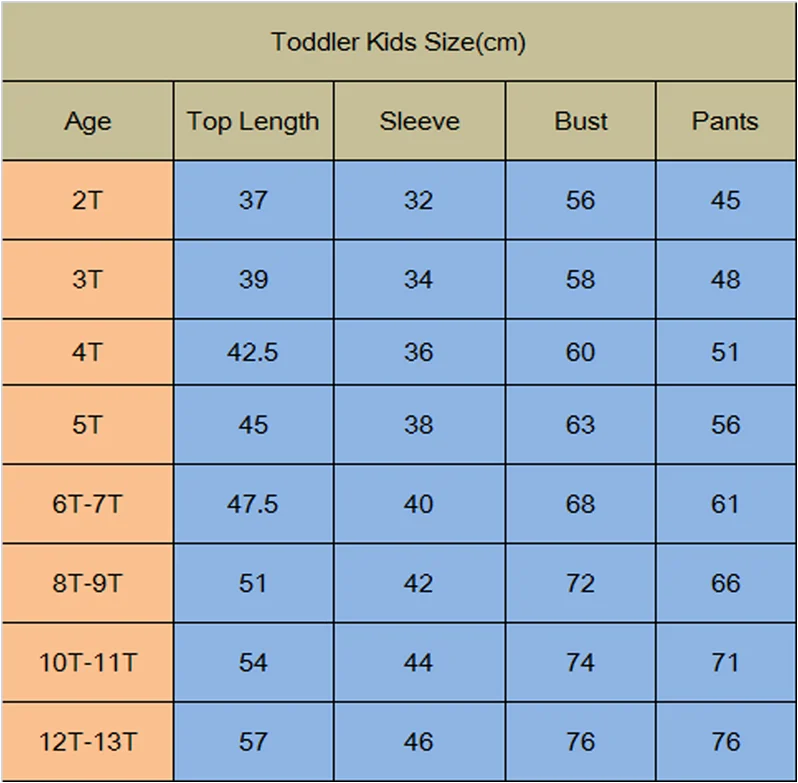Select the Age column header
798x783 pixels.
coord(88,121)
